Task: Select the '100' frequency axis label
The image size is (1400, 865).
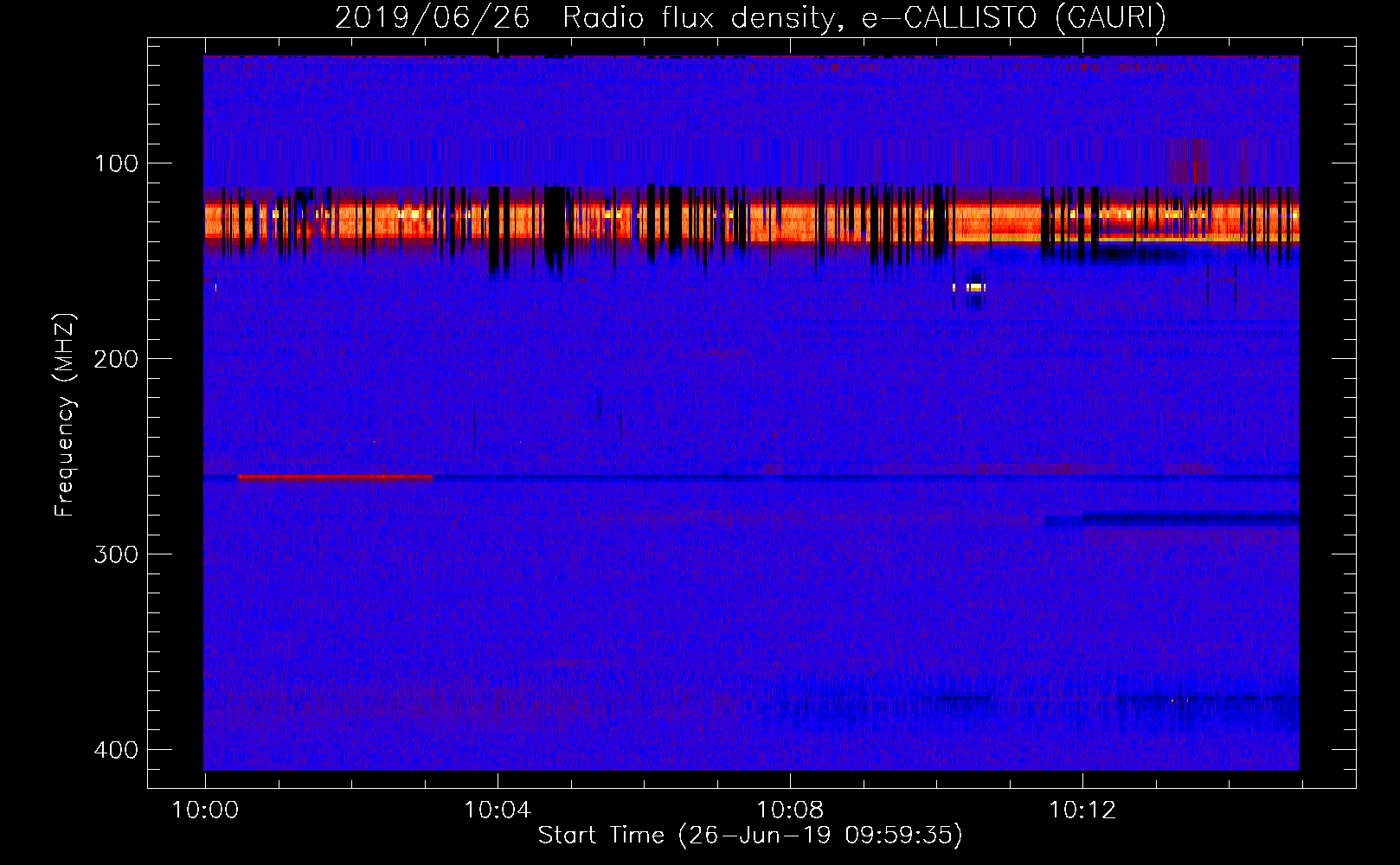Action: click(116, 163)
